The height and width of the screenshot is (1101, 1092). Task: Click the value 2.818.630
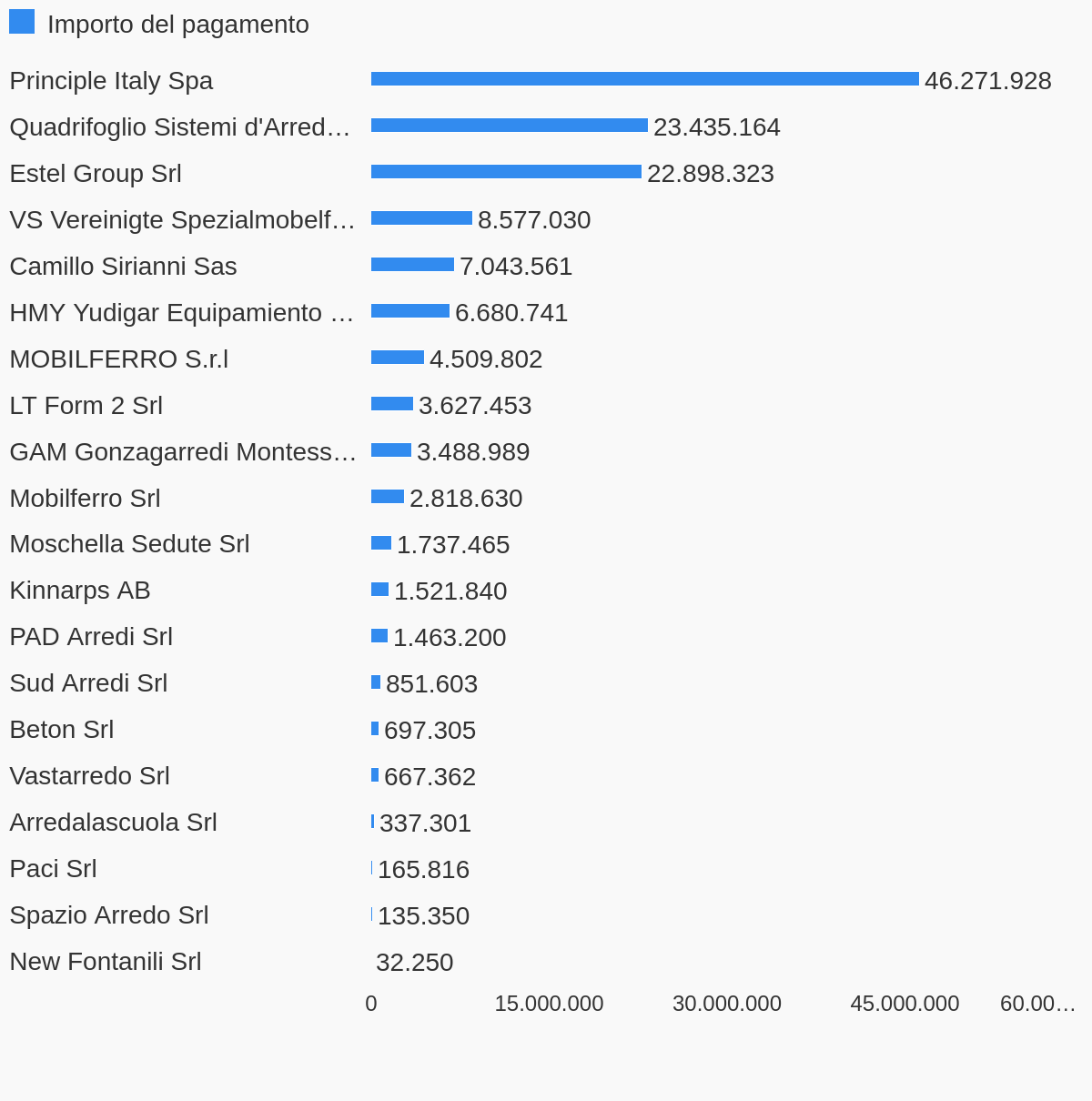466,499
